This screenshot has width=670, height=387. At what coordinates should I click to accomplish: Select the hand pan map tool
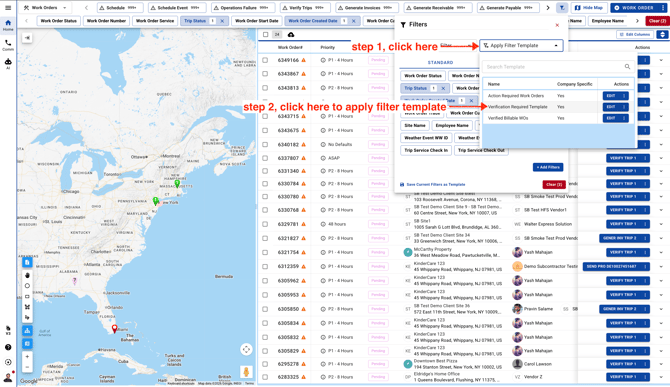27,276
